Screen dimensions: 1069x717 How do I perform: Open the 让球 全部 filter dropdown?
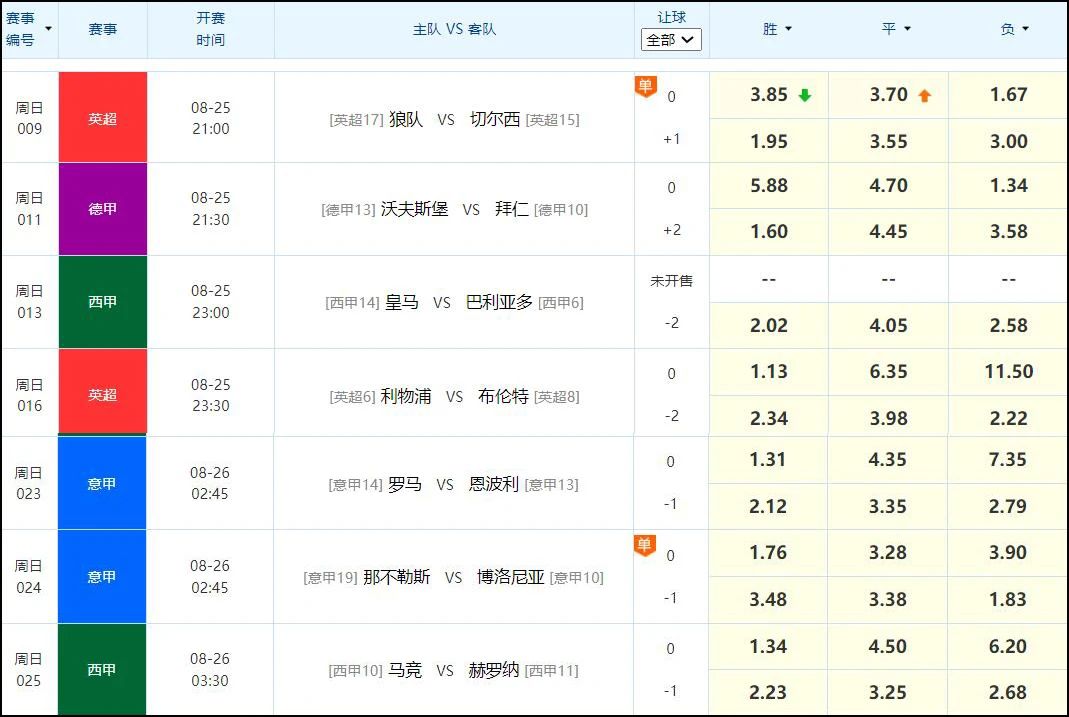point(671,40)
